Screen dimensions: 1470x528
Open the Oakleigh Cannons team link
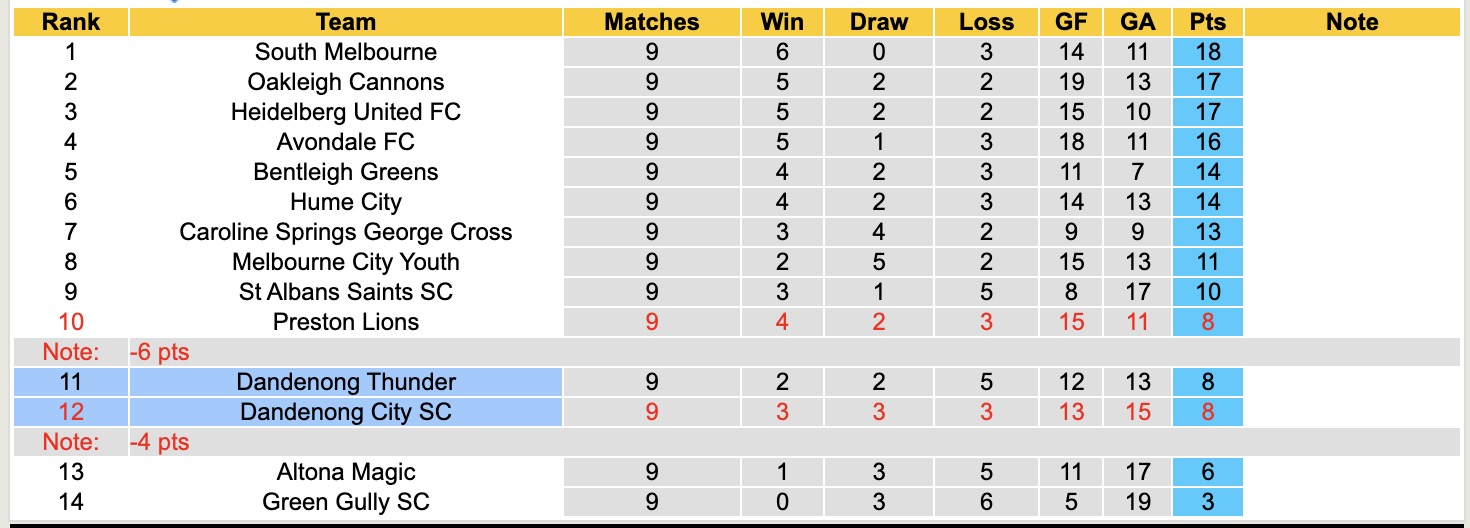(345, 82)
